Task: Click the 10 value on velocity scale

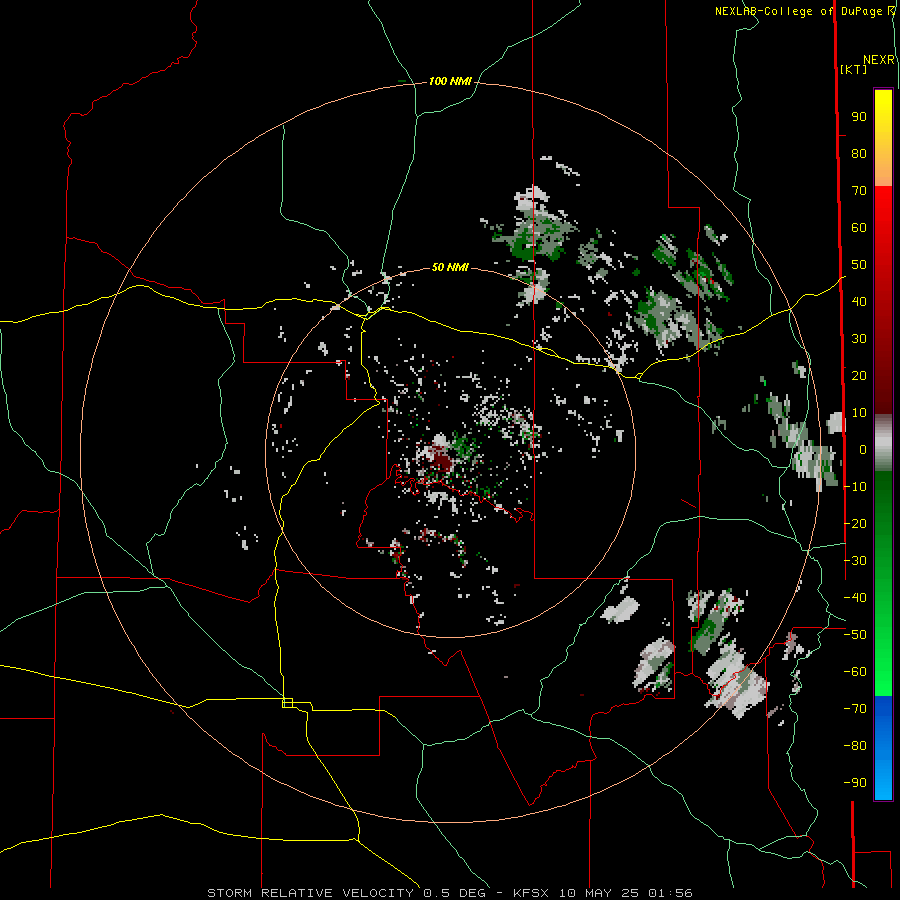Action: pyautogui.click(x=859, y=413)
